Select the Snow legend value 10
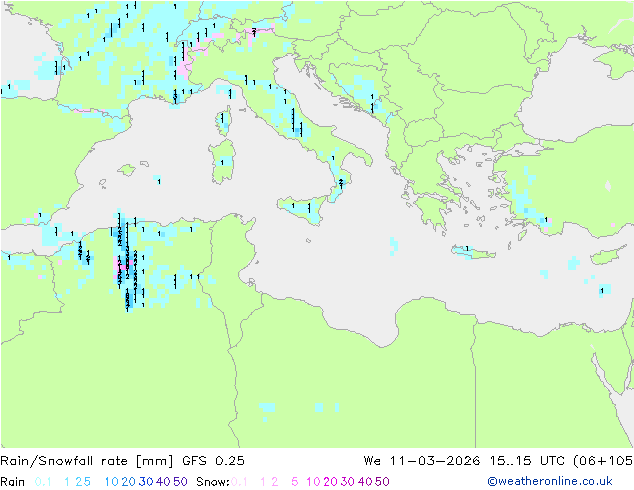This screenshot has height=490, width=634. 313,482
